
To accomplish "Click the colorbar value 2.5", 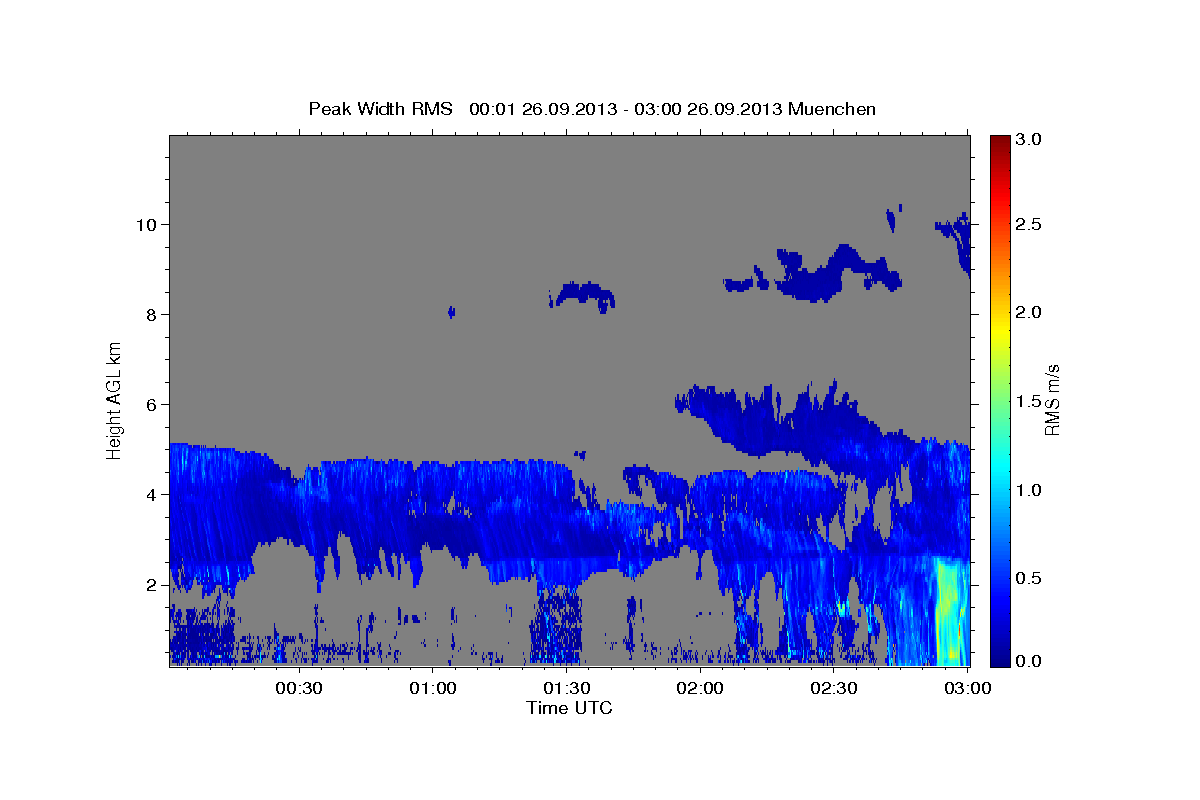I will click(x=1030, y=224).
